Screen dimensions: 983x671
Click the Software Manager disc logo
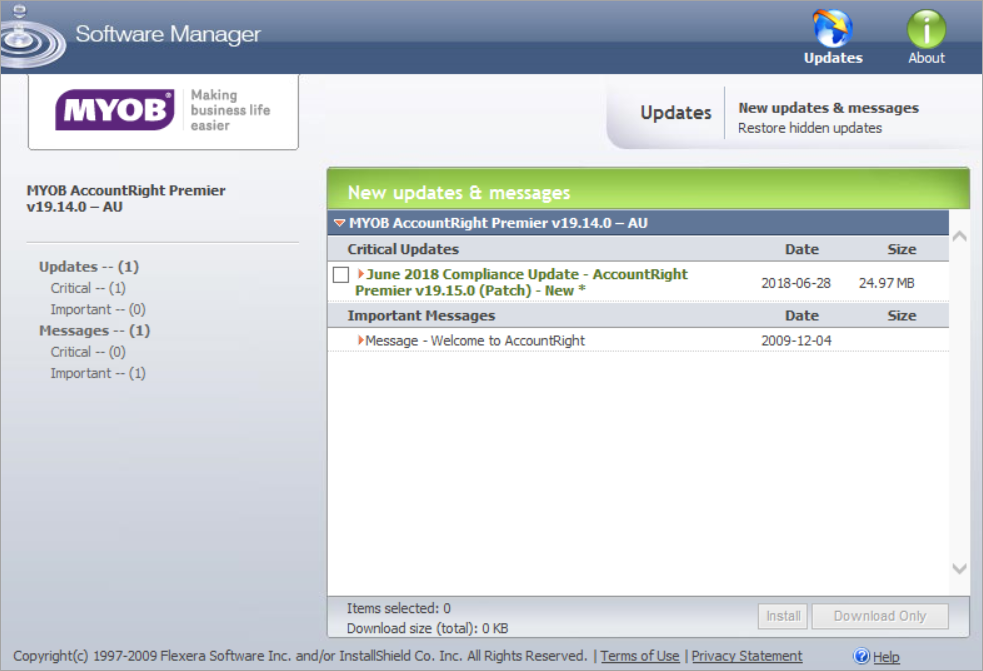(31, 36)
